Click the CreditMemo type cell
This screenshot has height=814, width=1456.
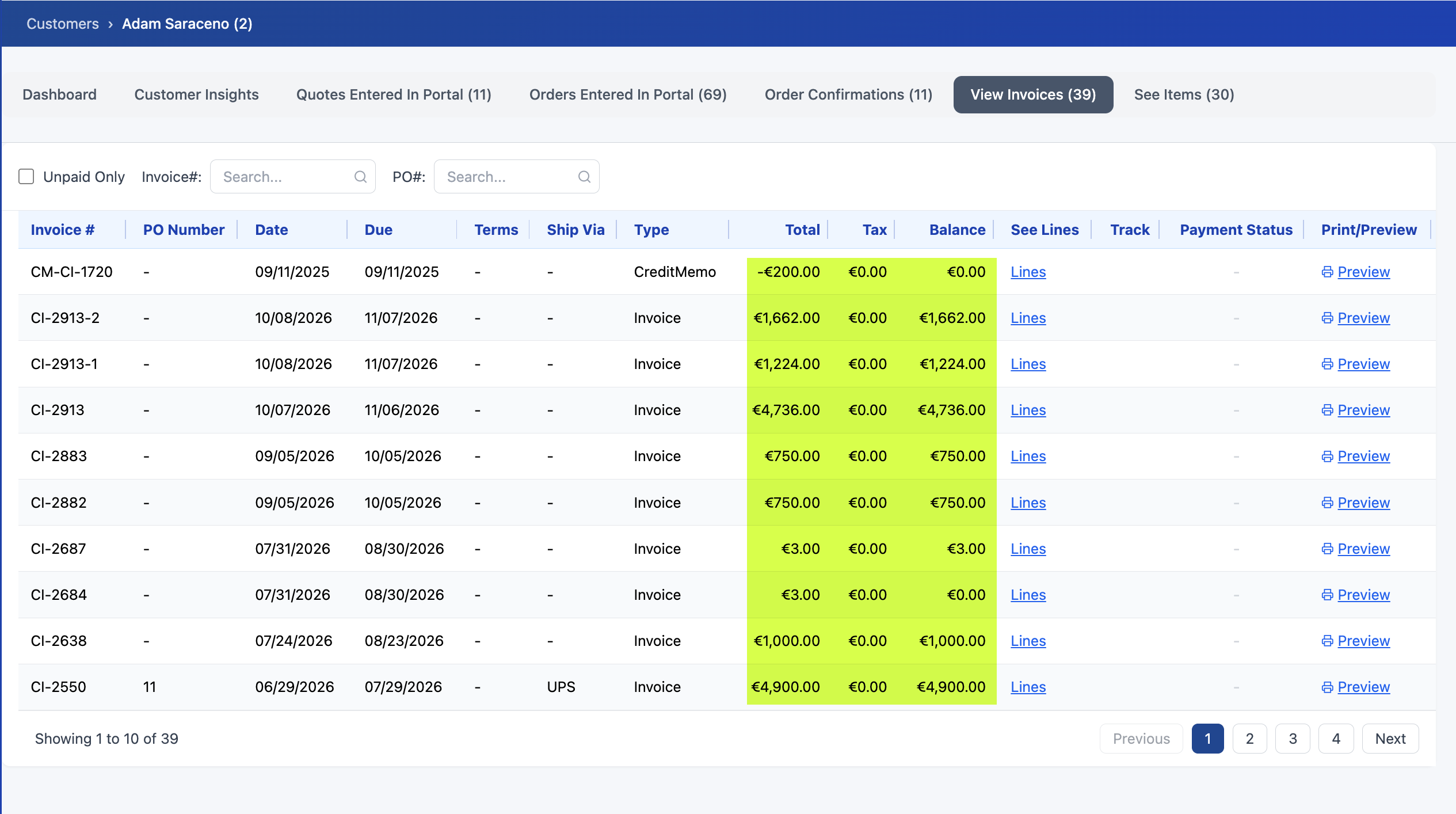coord(674,272)
